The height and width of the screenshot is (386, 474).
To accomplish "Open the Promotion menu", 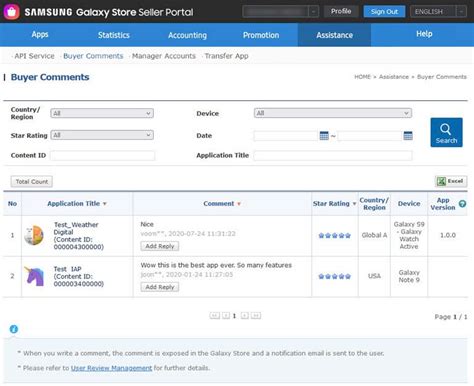I will (261, 35).
